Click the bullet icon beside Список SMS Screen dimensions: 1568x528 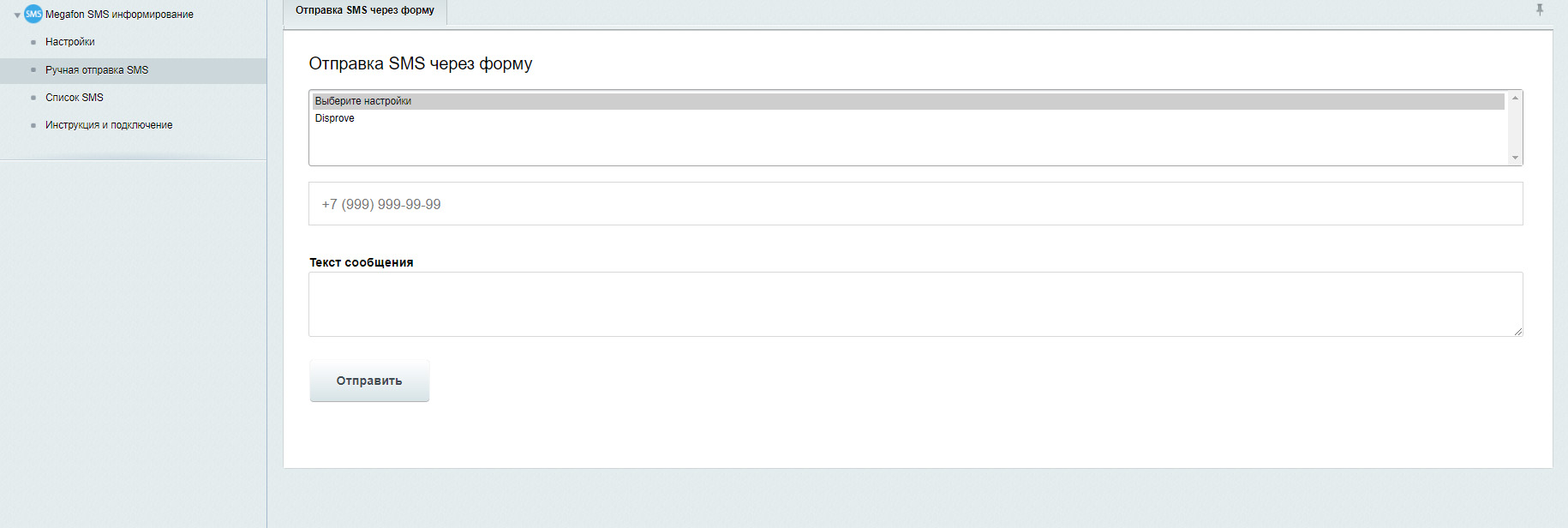[x=33, y=98]
